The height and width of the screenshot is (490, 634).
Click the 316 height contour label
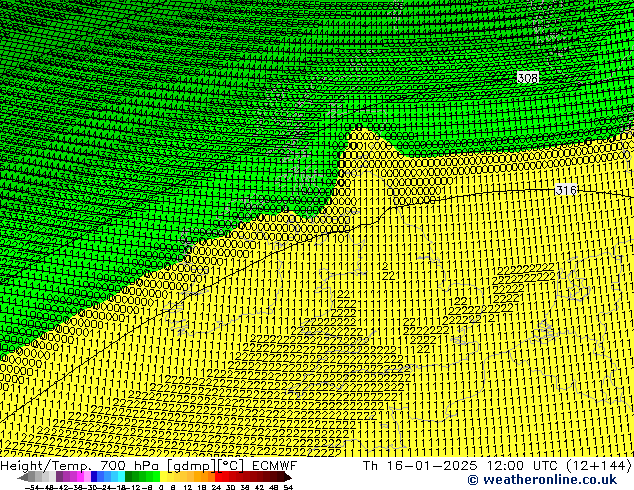566,190
